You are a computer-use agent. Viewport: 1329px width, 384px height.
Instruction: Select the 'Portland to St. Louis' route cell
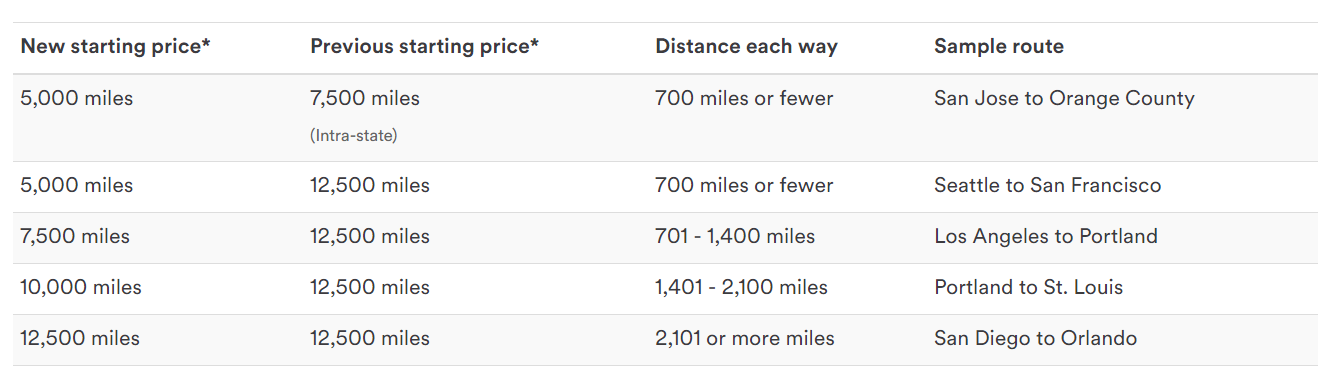click(x=1029, y=288)
